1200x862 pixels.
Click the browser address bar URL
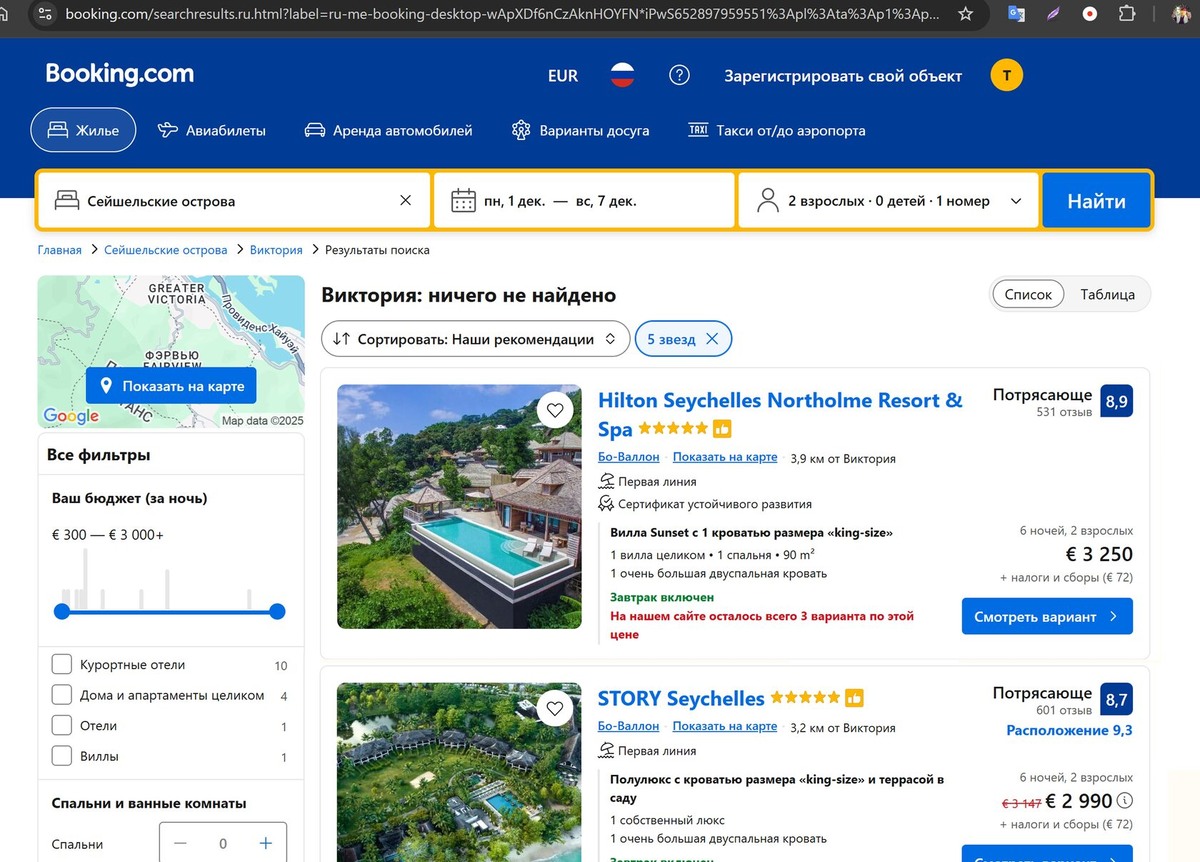coord(502,14)
